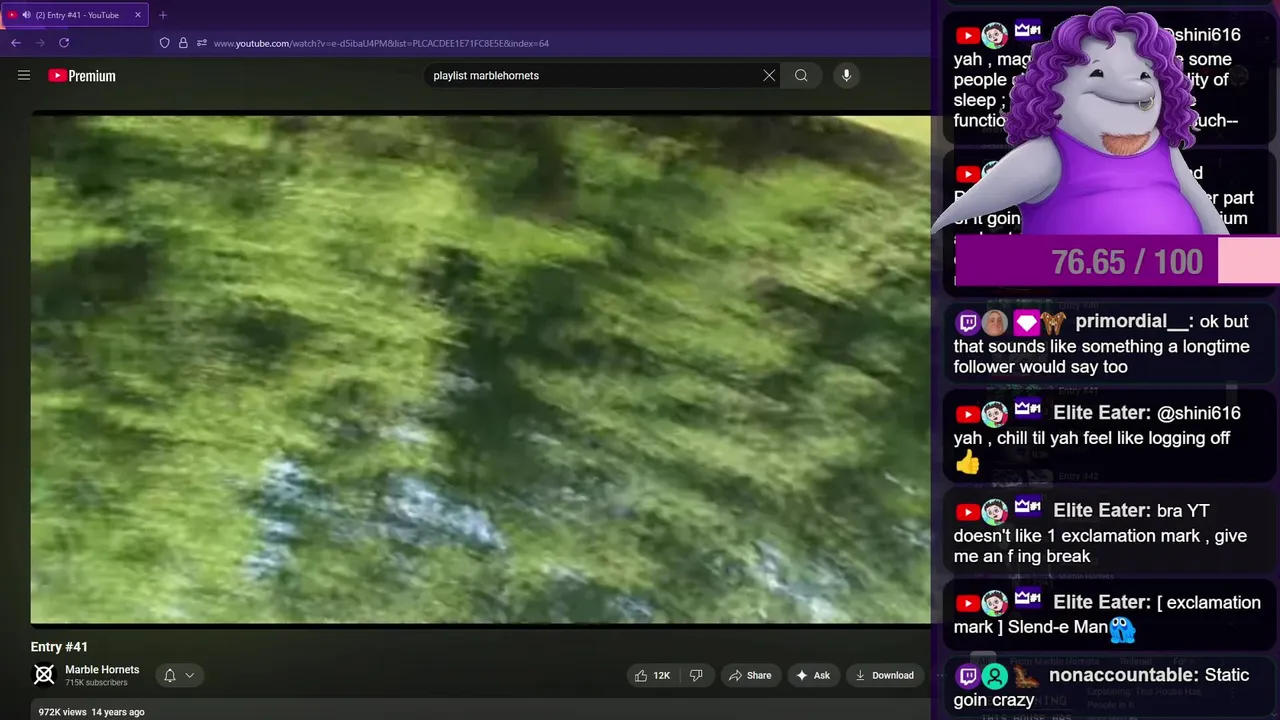Image resolution: width=1280 pixels, height=720 pixels.
Task: Reload the page with the refresh icon
Action: point(64,43)
